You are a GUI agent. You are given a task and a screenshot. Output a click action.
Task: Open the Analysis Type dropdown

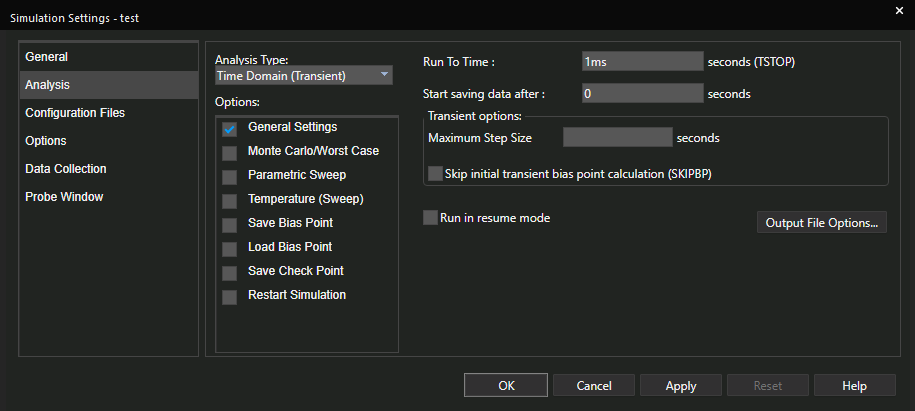(x=303, y=75)
